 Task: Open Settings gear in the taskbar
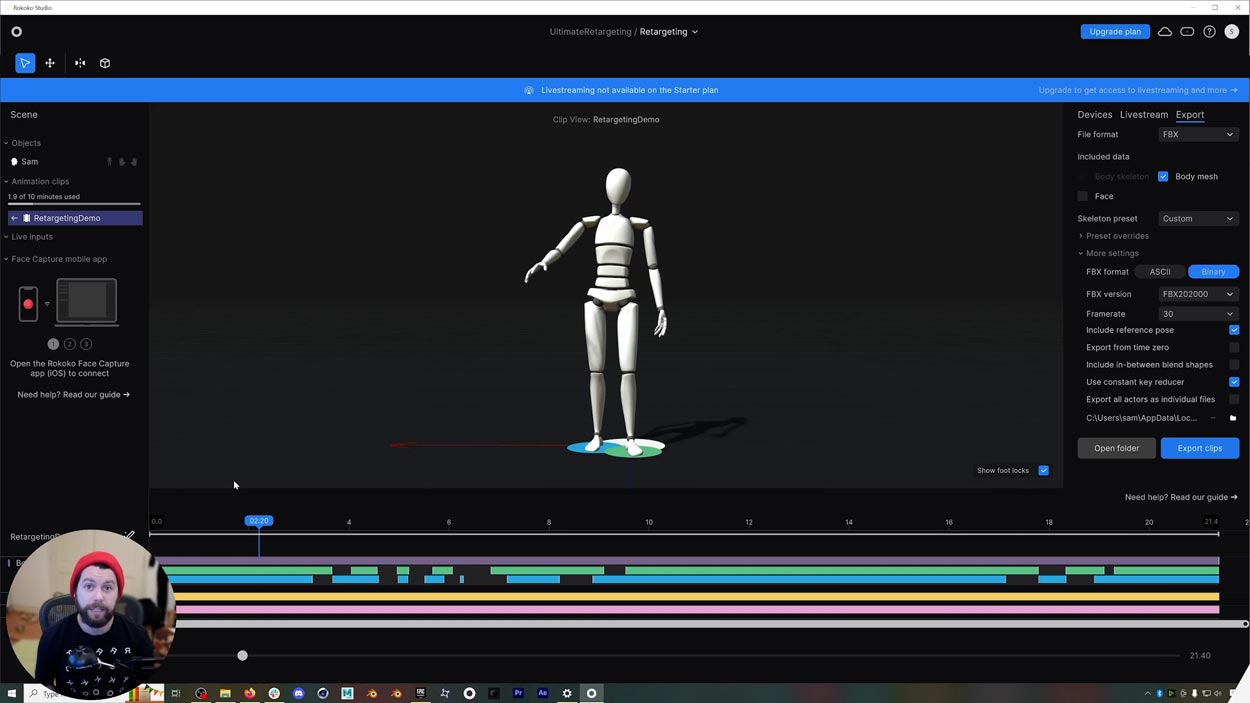(x=567, y=693)
